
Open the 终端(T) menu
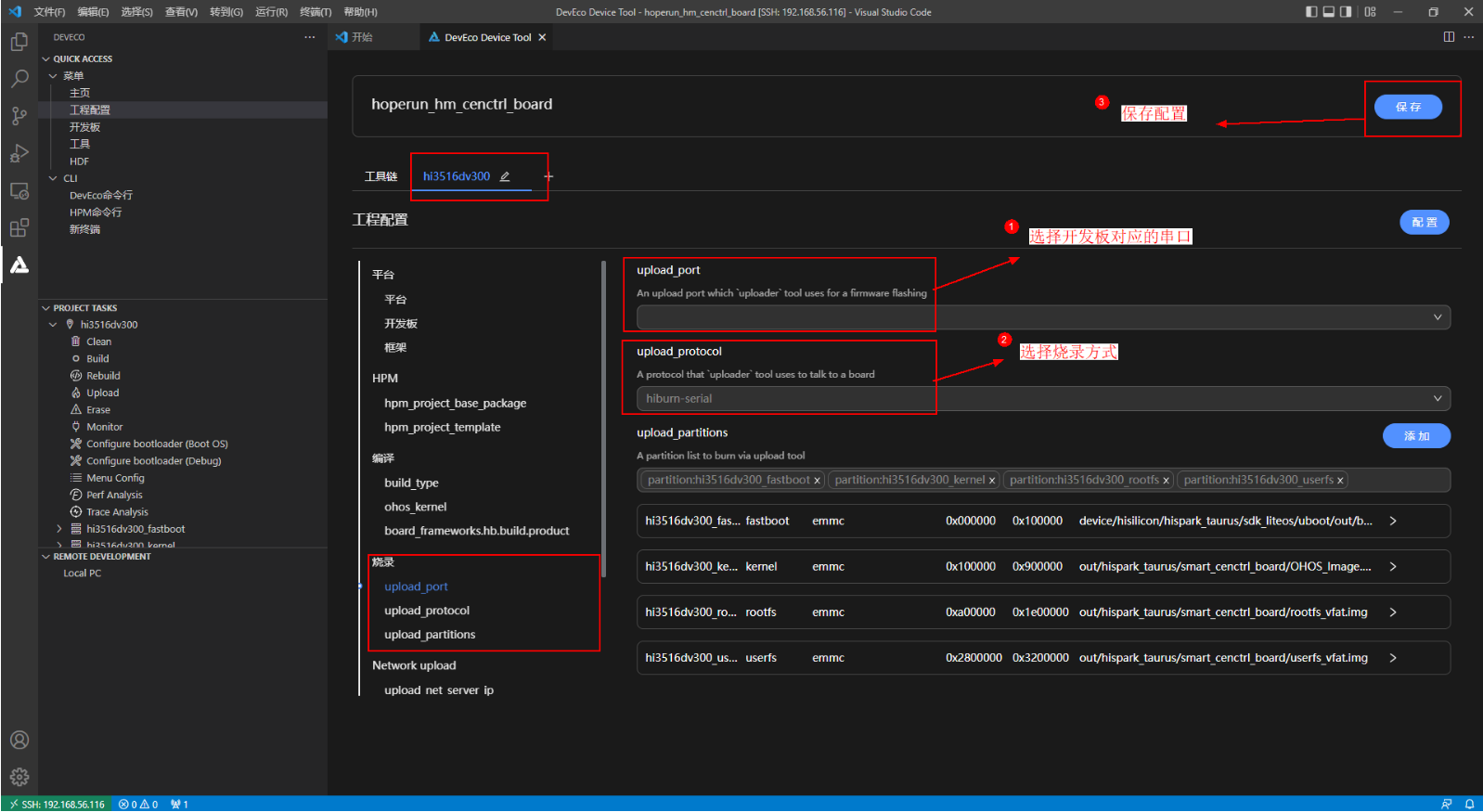(316, 12)
